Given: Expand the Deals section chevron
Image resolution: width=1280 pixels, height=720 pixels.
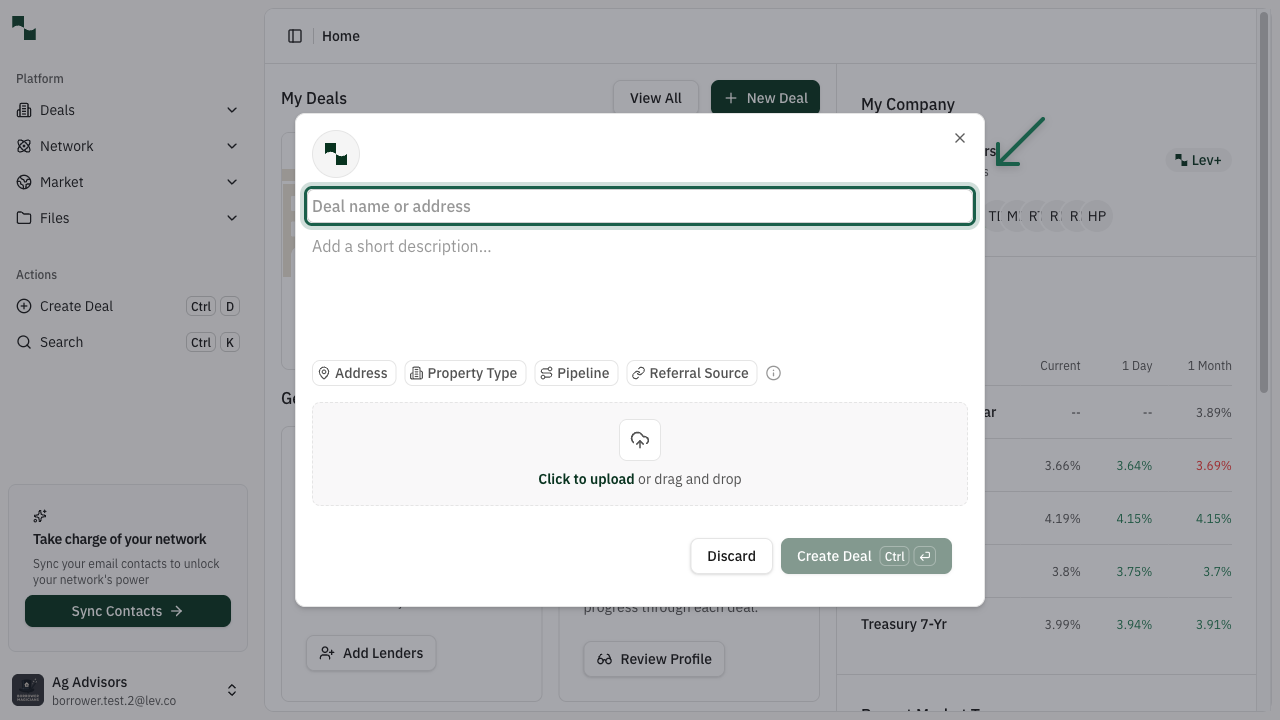Looking at the screenshot, I should (x=232, y=110).
